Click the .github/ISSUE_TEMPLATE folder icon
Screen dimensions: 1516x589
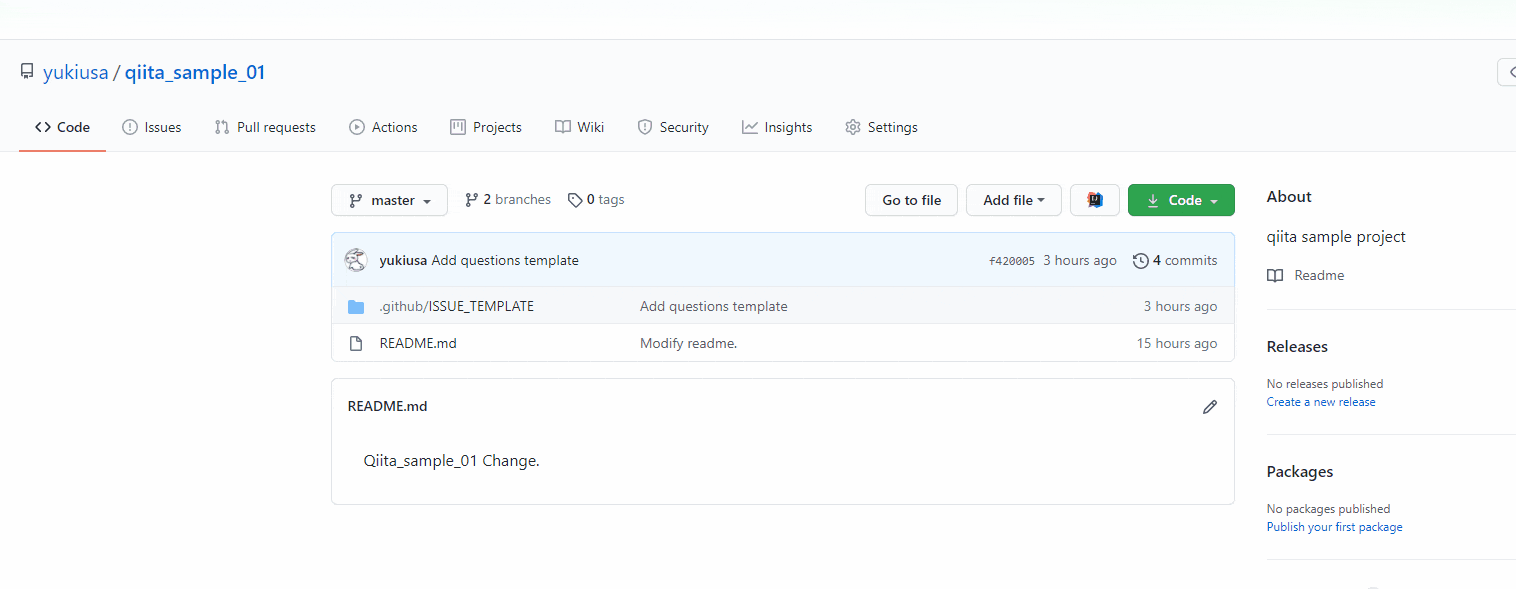pyautogui.click(x=356, y=306)
